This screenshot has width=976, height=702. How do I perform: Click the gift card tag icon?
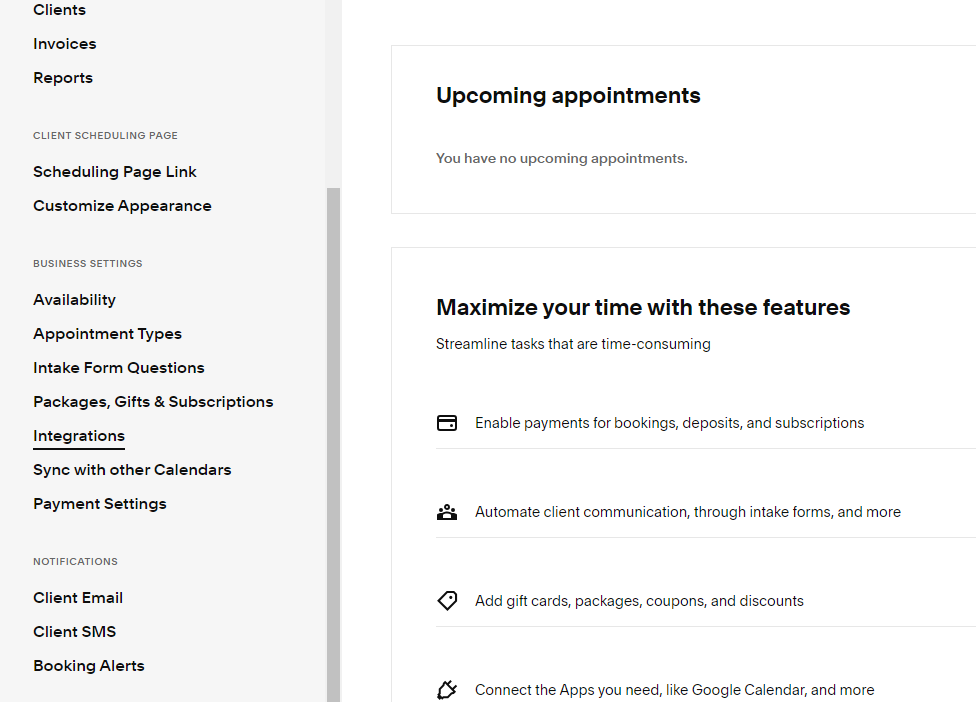point(446,601)
